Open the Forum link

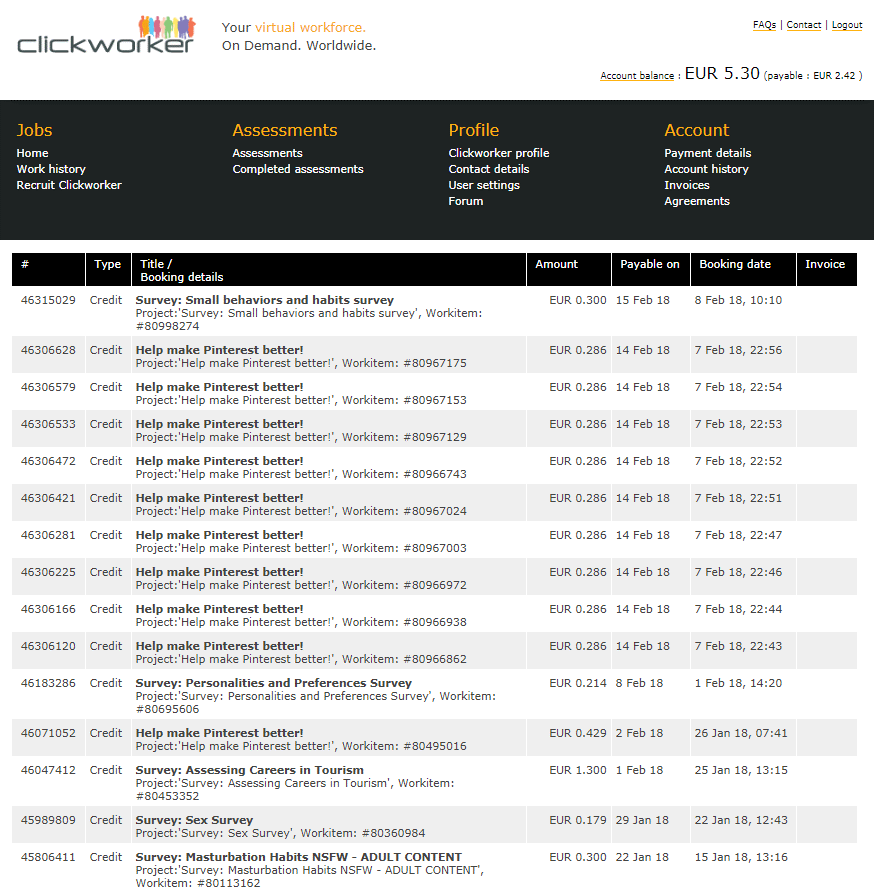[465, 201]
